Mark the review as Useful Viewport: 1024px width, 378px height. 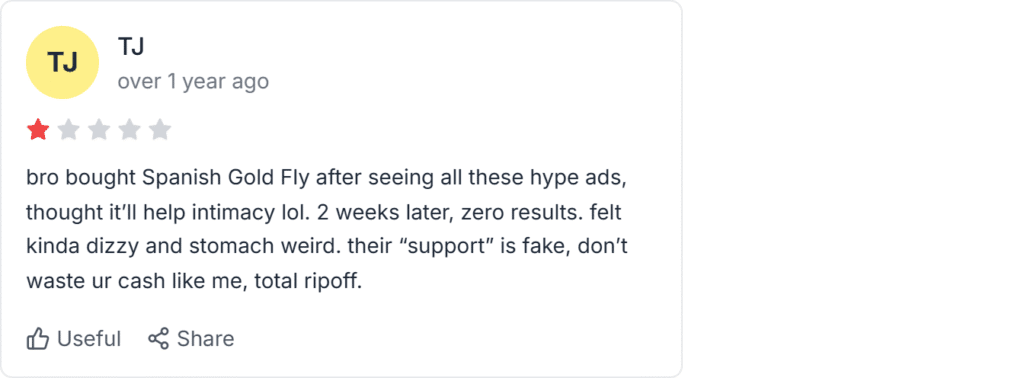74,339
